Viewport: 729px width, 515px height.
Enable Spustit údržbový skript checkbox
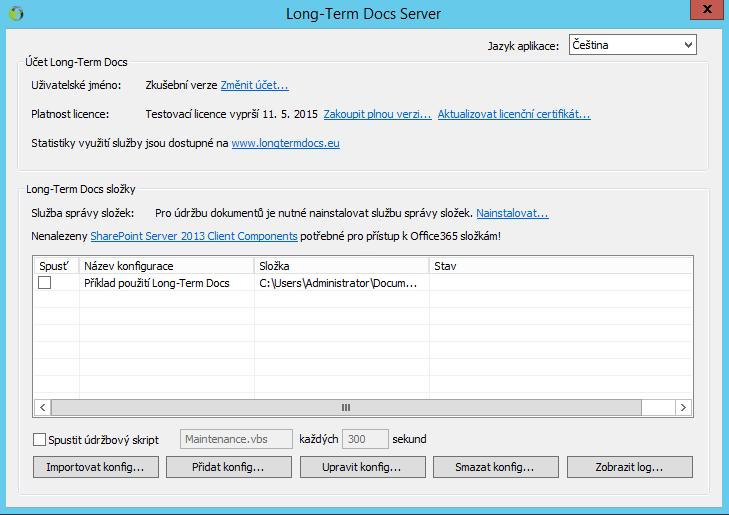click(x=40, y=439)
